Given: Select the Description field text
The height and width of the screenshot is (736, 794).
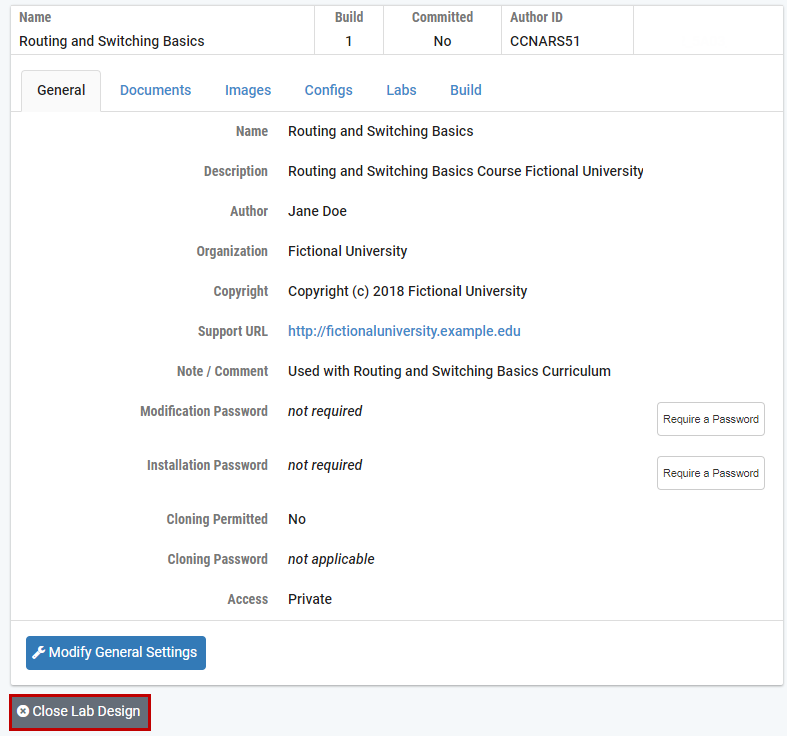Looking at the screenshot, I should tap(465, 171).
